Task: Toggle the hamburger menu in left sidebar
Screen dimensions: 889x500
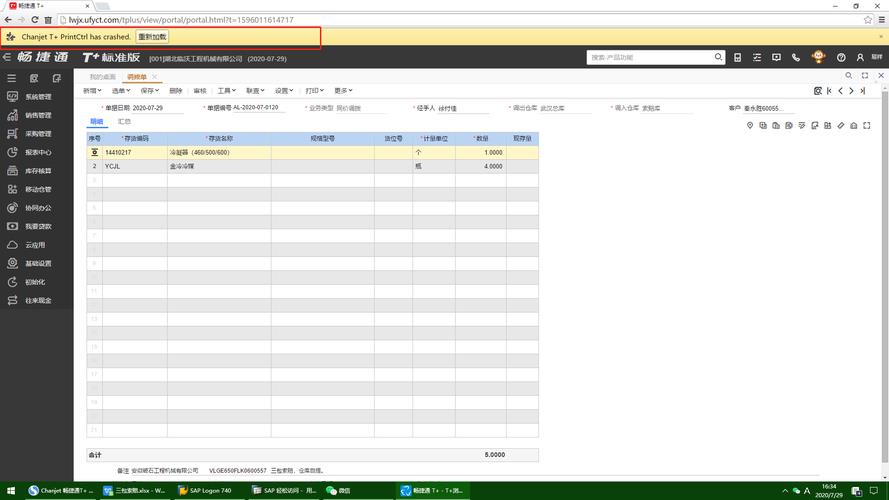Action: point(10,78)
